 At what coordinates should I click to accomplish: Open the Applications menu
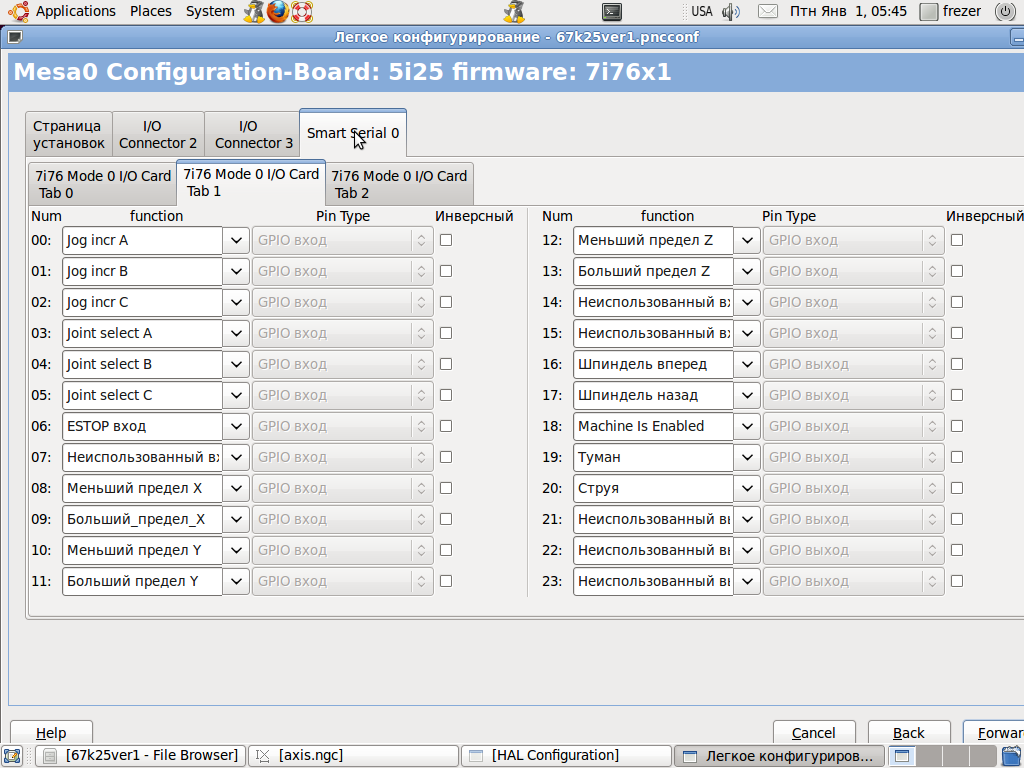pyautogui.click(x=75, y=11)
